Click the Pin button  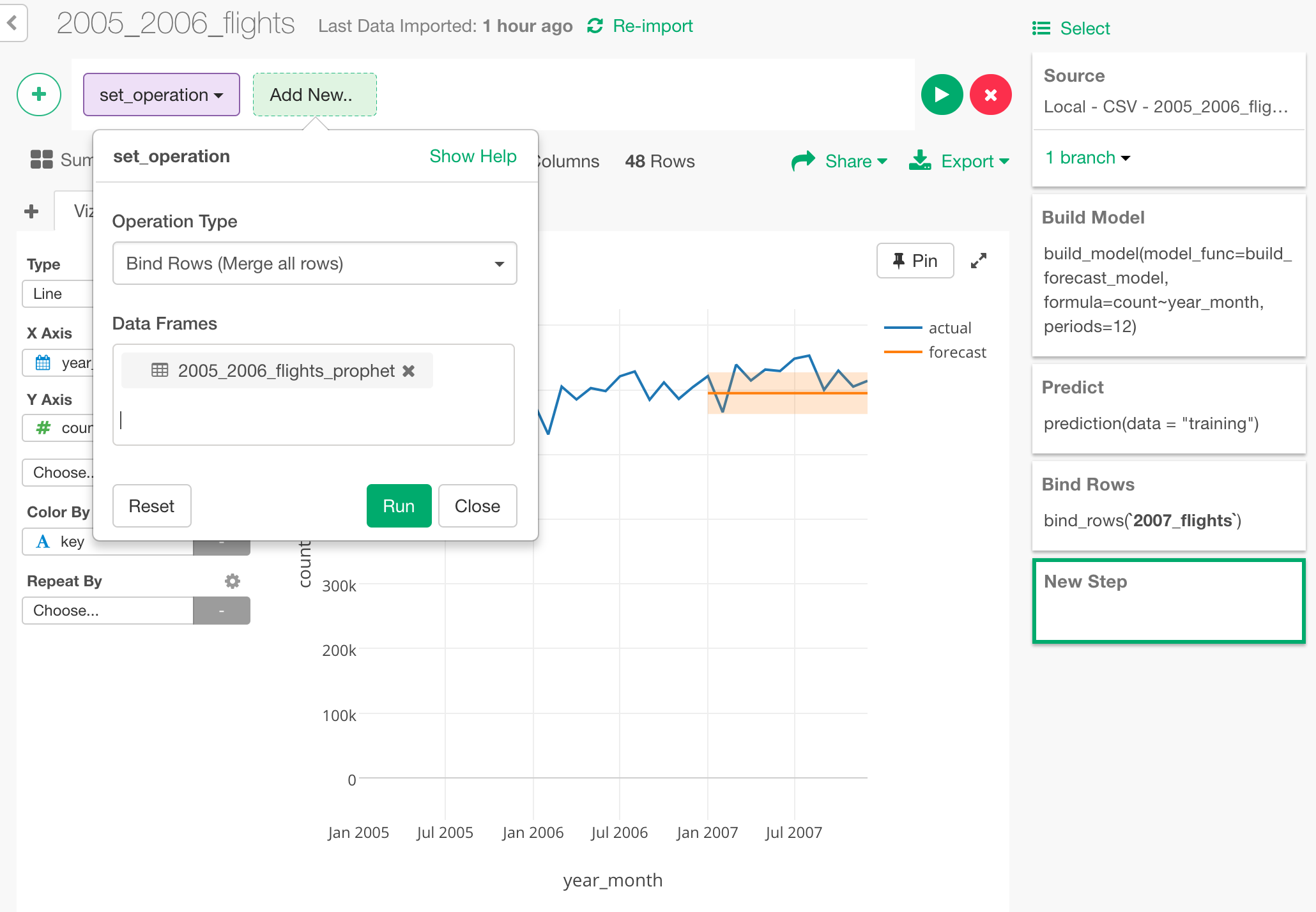pyautogui.click(x=915, y=261)
